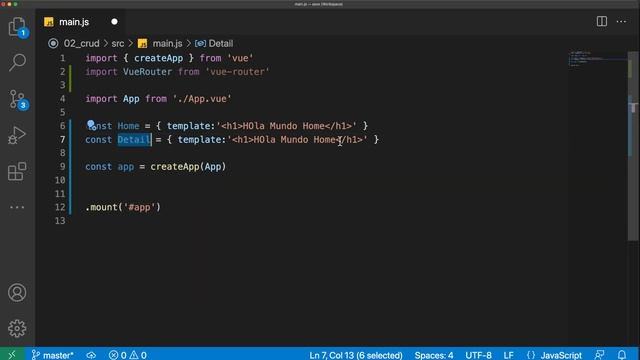Image resolution: width=640 pixels, height=360 pixels.
Task: Click 'vue-router' string on line 2
Action: click(238, 72)
